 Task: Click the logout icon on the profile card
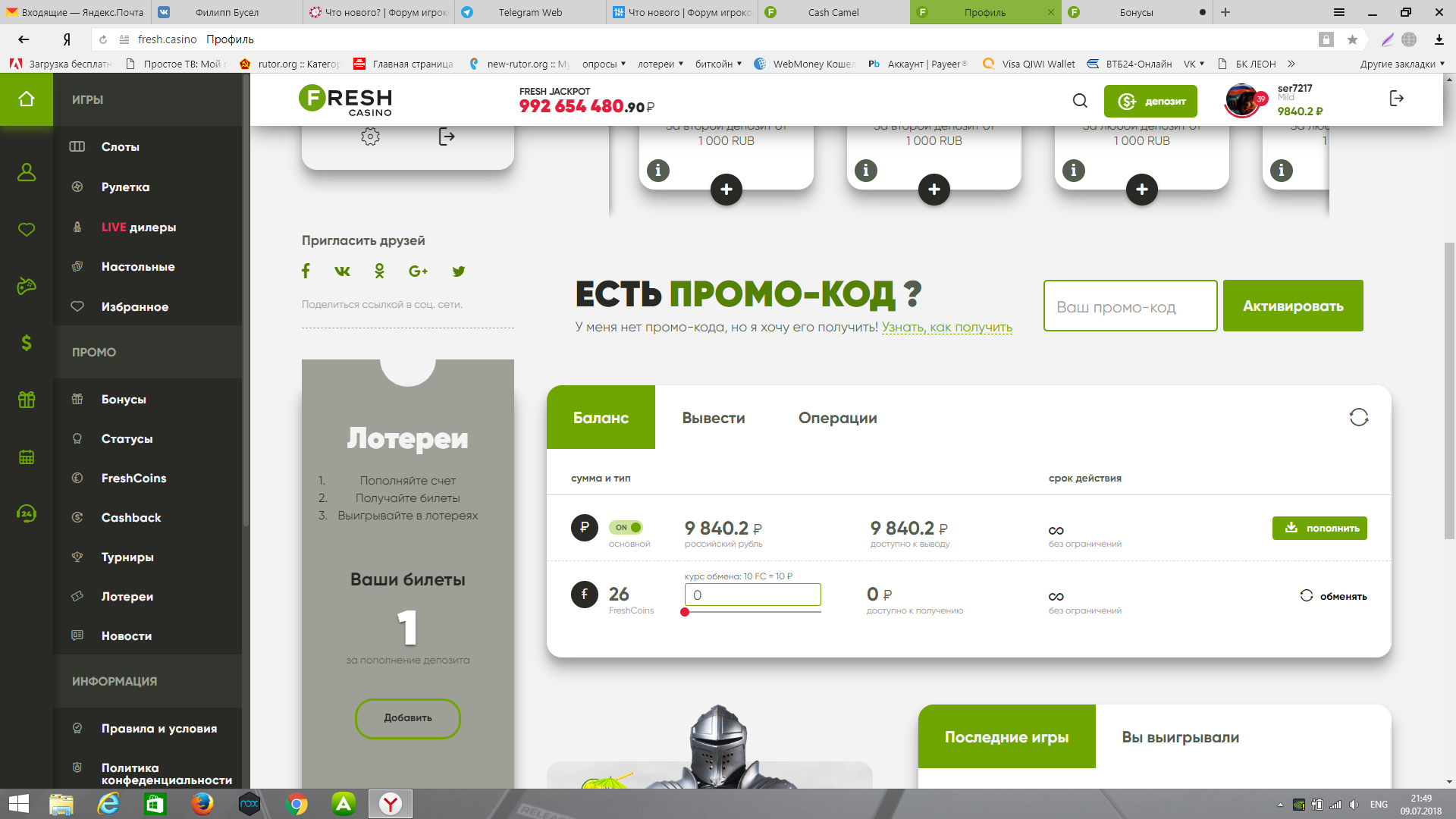(447, 136)
